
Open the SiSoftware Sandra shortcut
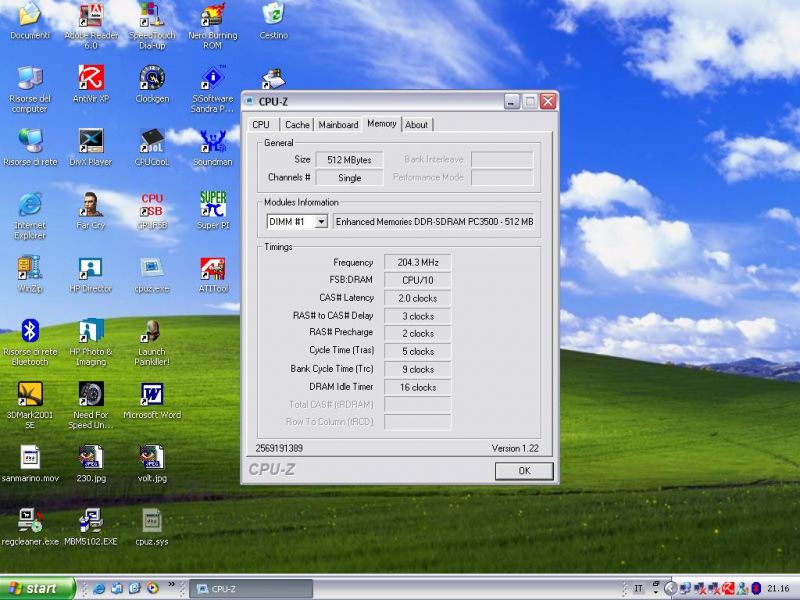[x=213, y=89]
